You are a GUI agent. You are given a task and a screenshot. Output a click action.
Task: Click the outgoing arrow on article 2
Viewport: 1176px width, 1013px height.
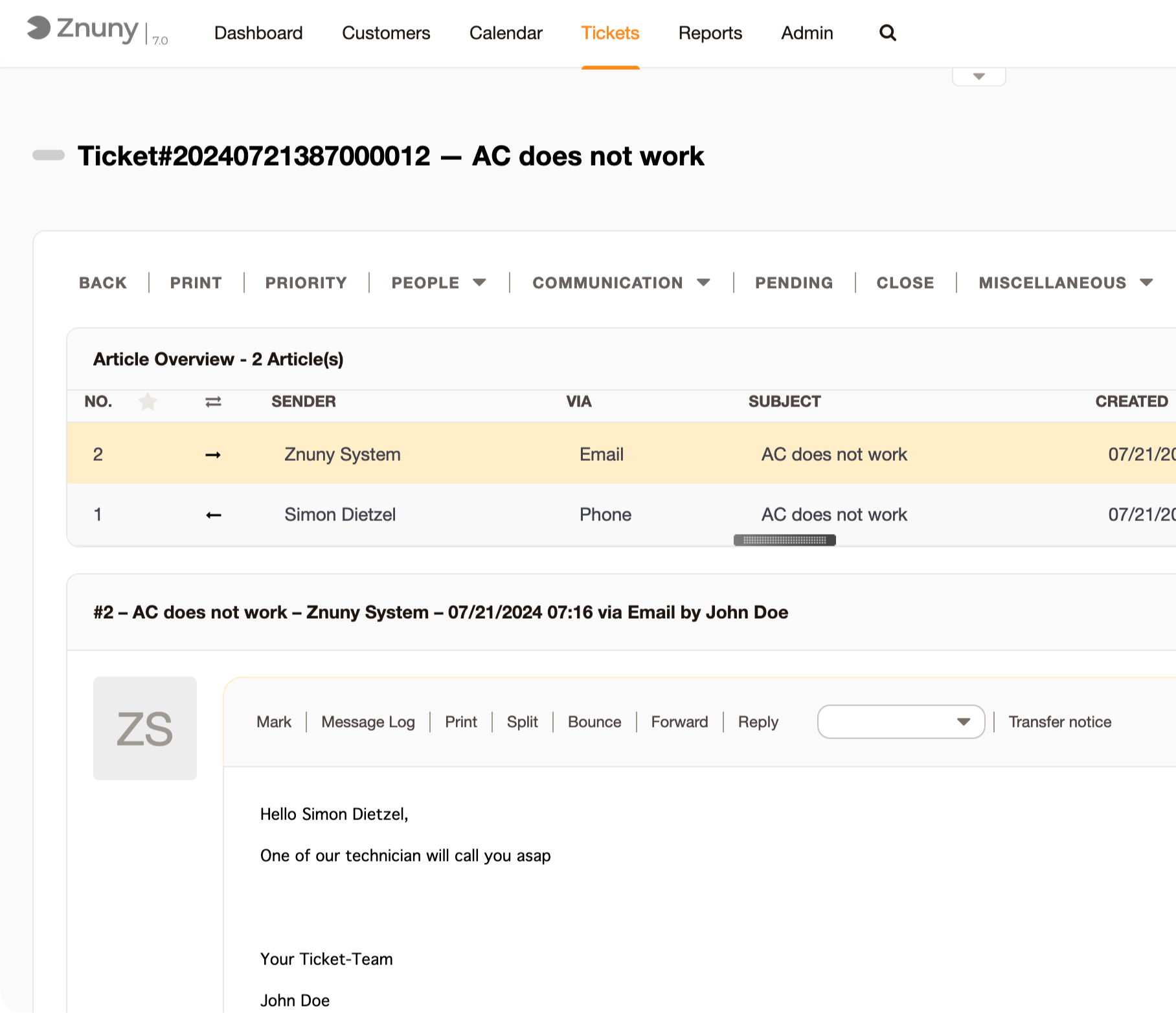(x=213, y=455)
